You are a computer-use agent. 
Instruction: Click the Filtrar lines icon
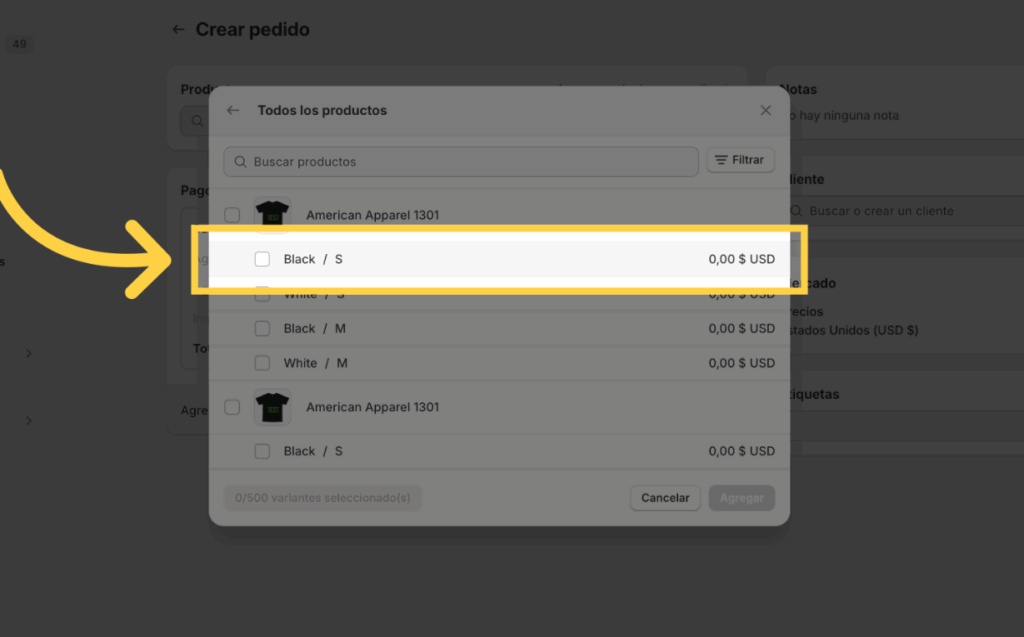point(721,160)
